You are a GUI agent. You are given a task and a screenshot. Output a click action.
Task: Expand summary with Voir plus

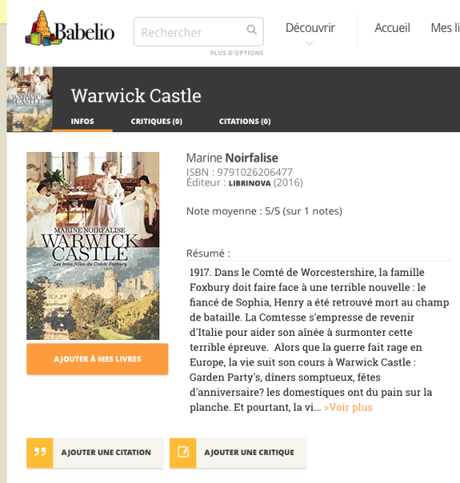coord(348,407)
